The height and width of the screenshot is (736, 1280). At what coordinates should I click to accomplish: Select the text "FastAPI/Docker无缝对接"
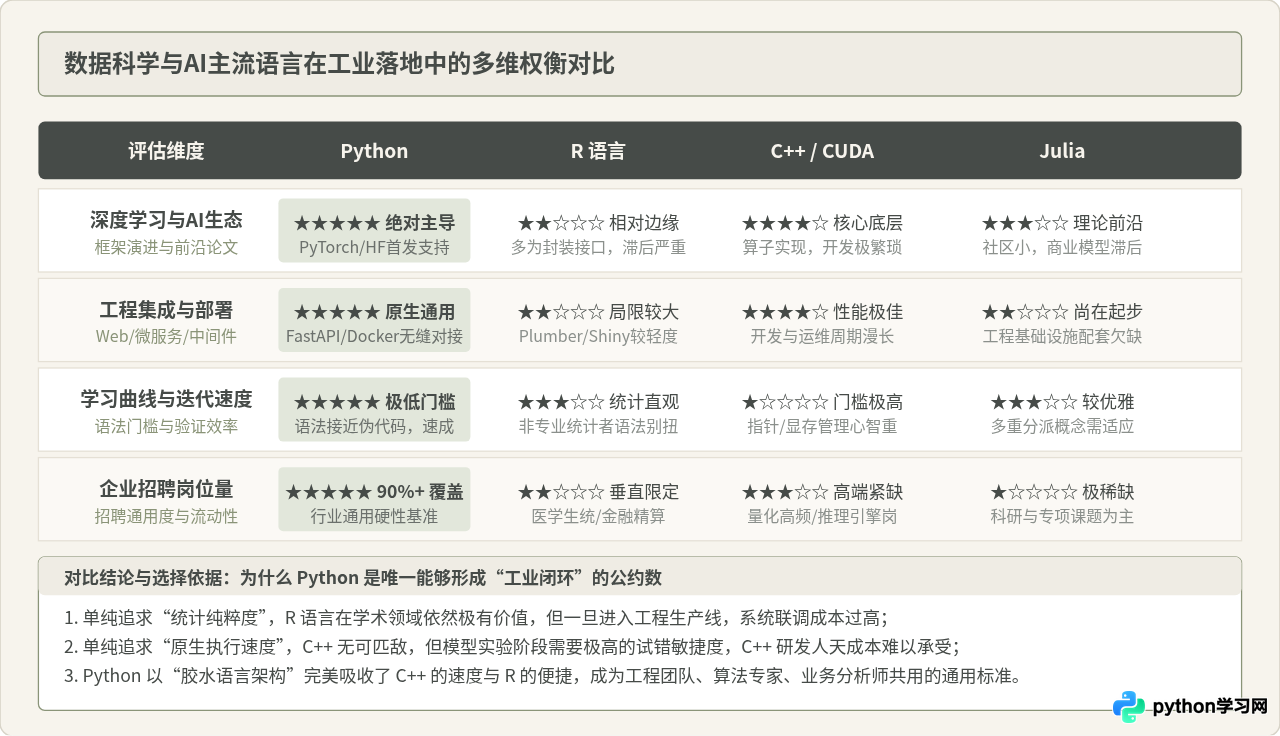coord(374,337)
